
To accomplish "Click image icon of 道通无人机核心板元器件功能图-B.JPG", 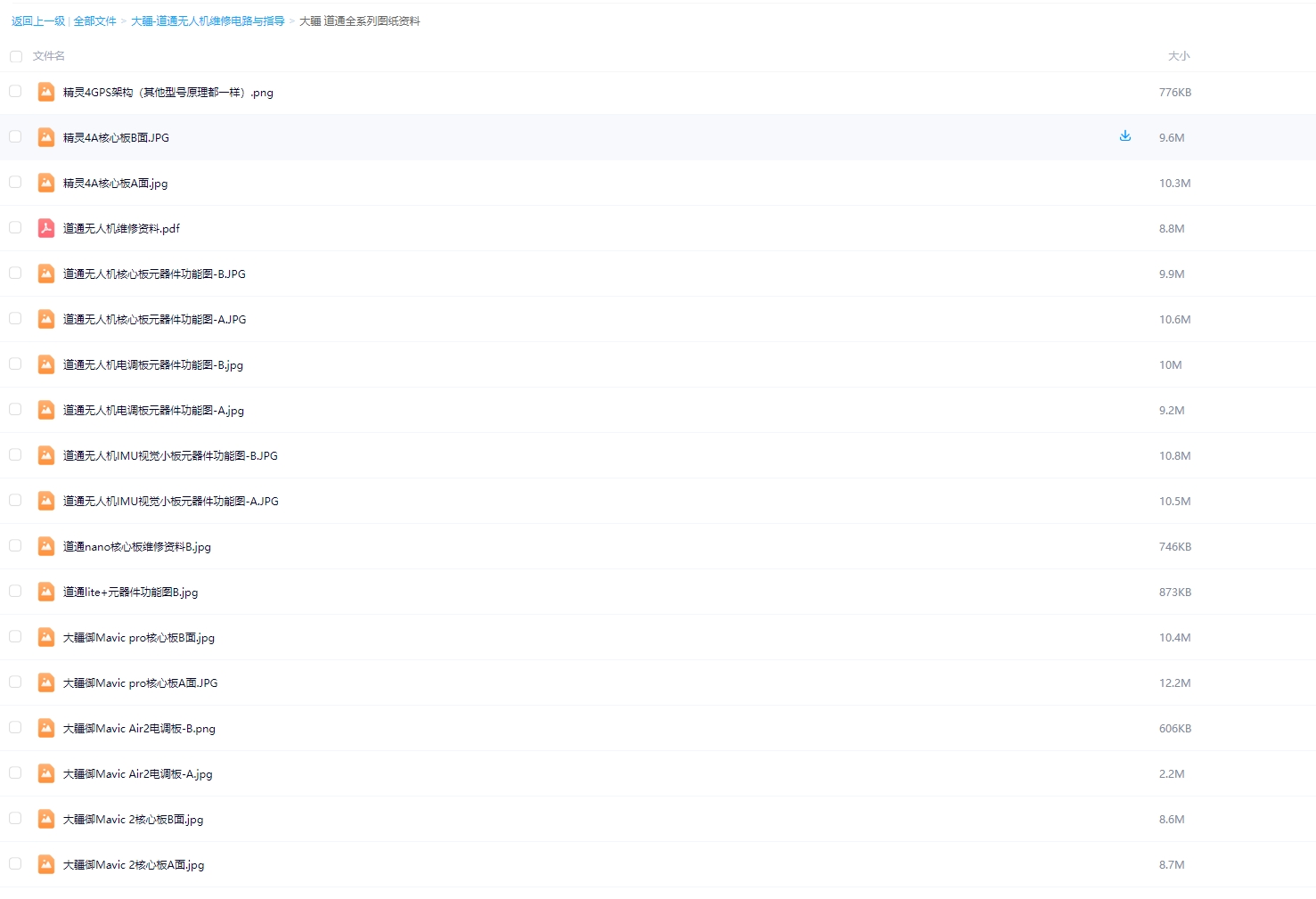I will tap(46, 274).
